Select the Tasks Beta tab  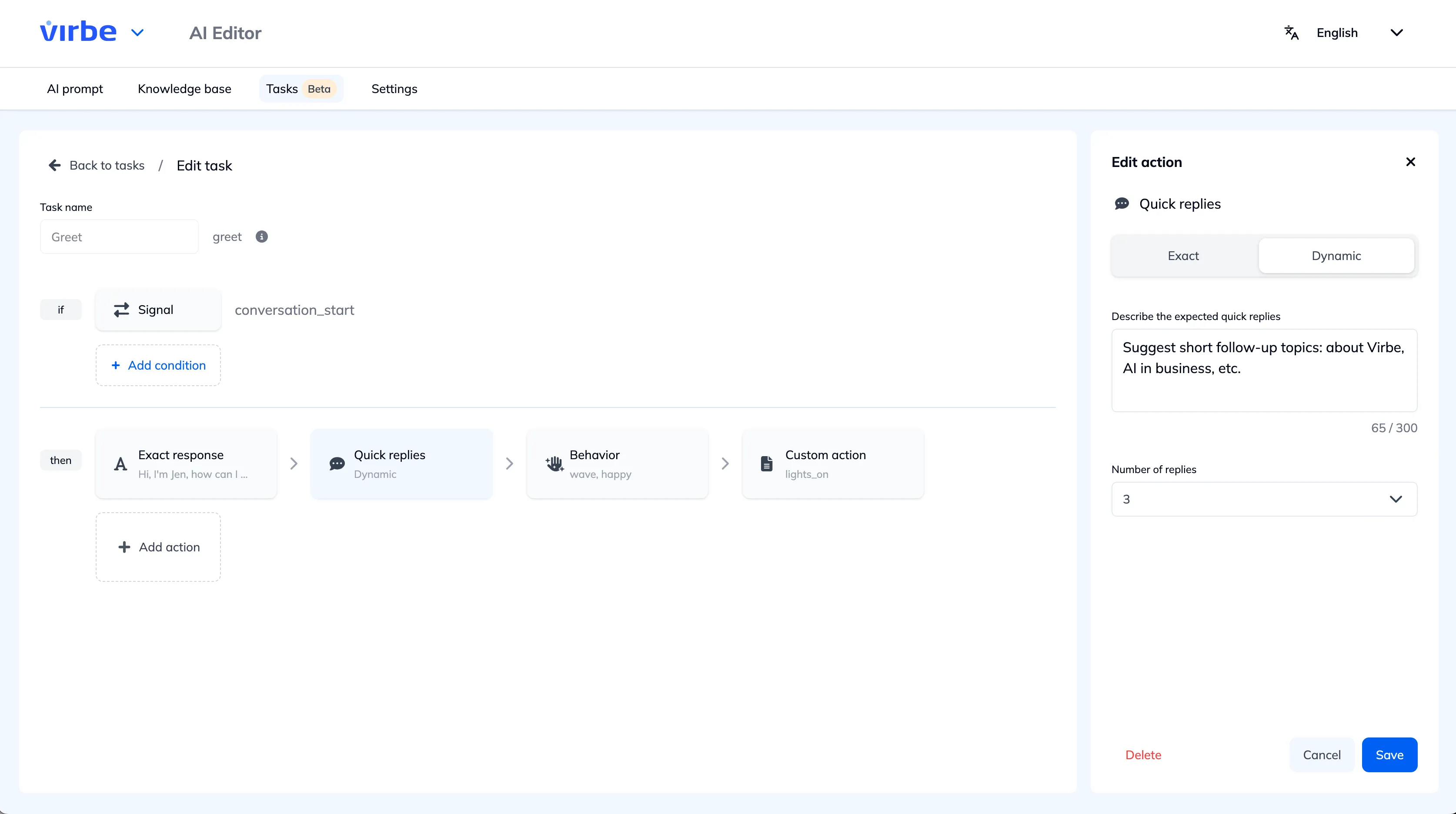301,89
